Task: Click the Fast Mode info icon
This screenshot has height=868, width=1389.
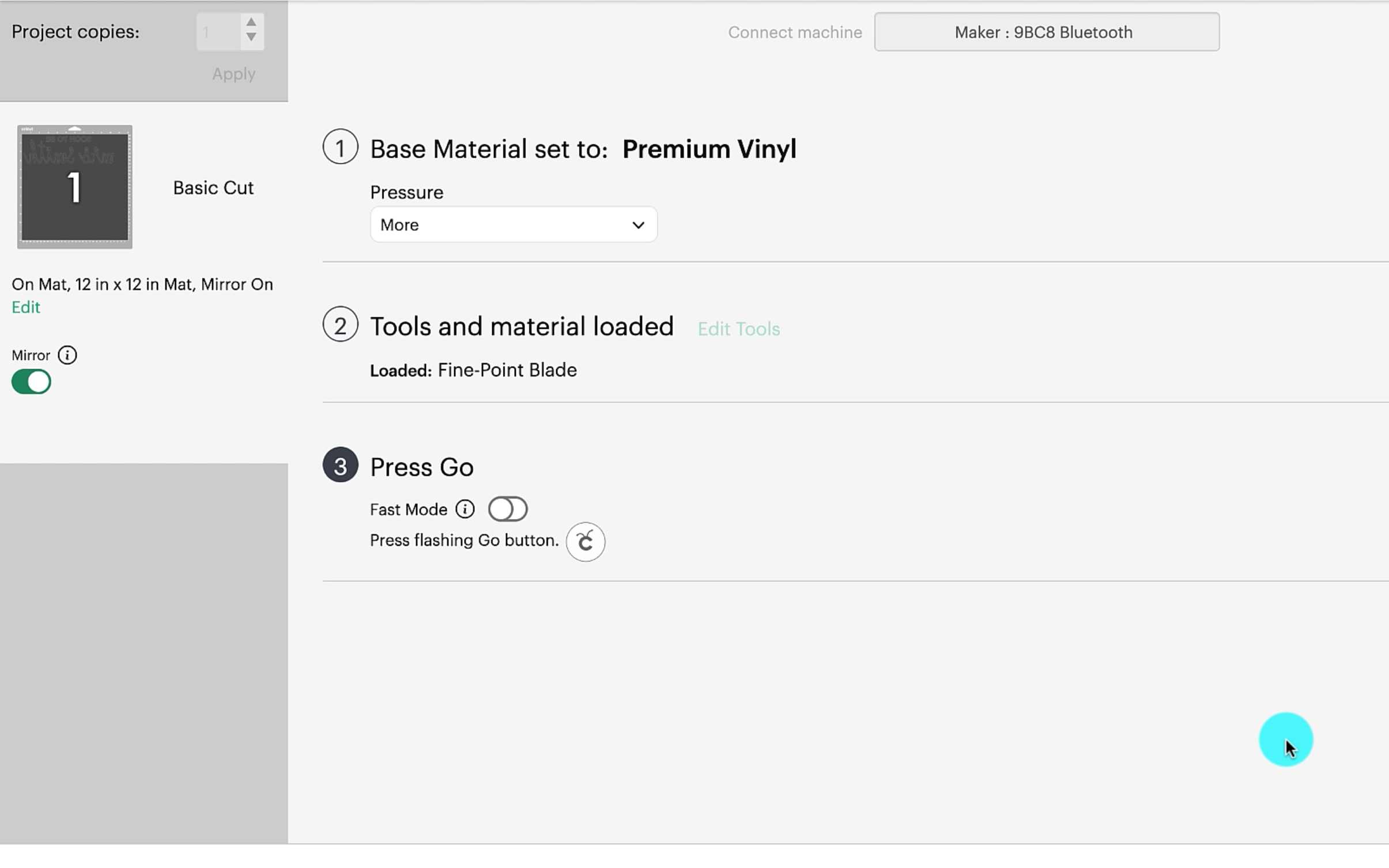Action: (465, 509)
